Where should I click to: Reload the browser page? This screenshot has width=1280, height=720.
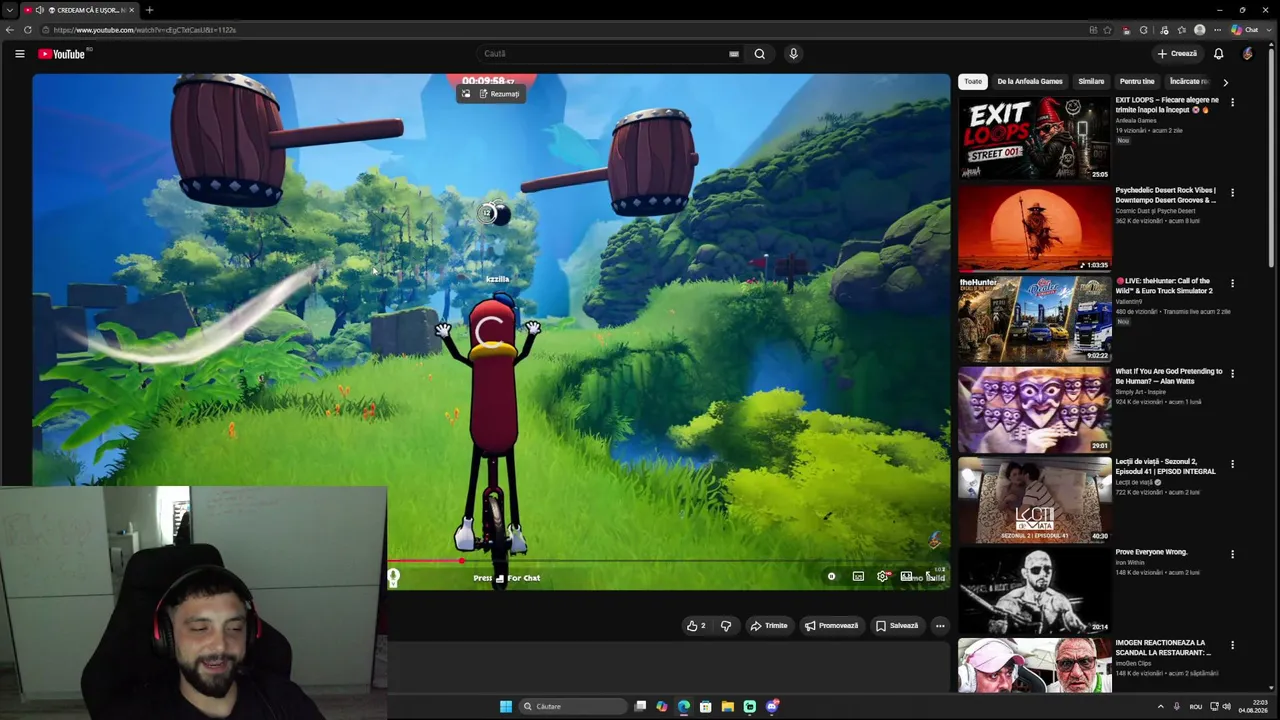pyautogui.click(x=28, y=30)
